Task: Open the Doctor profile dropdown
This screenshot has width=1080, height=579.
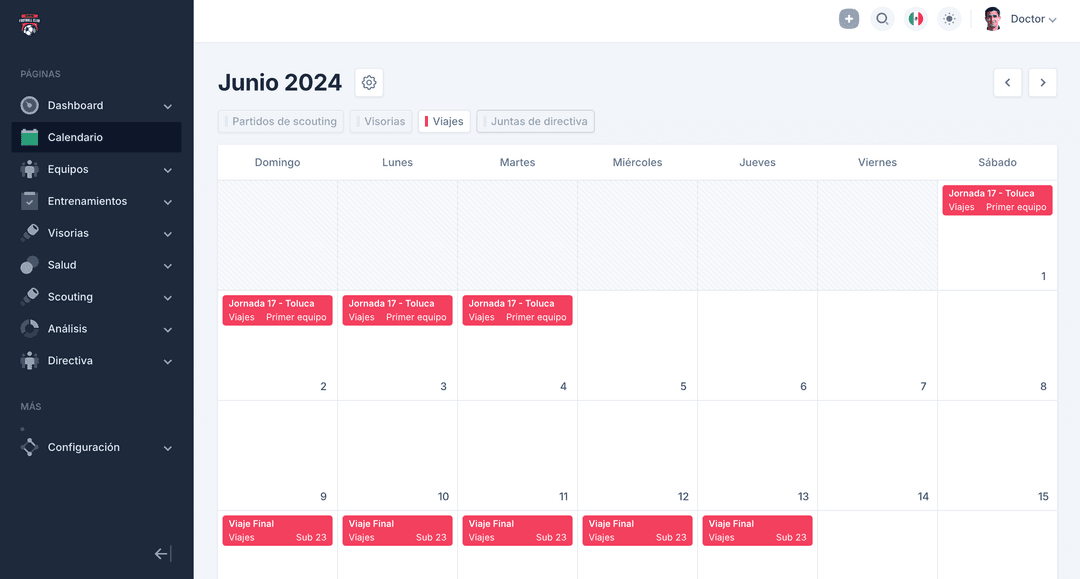Action: tap(1020, 18)
